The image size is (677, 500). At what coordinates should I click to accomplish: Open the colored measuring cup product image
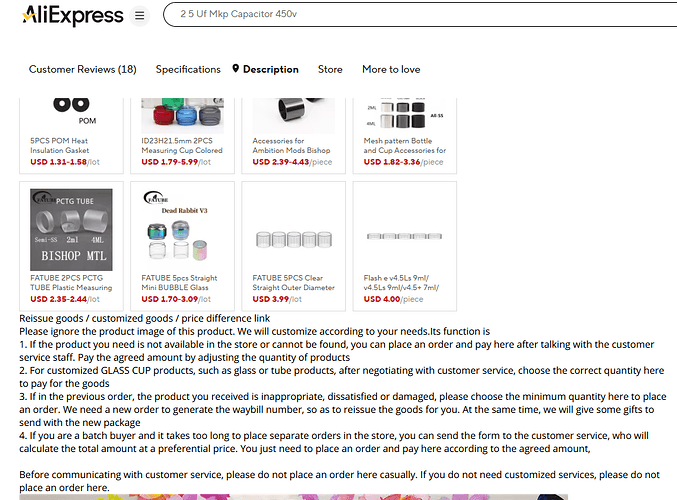tap(183, 116)
